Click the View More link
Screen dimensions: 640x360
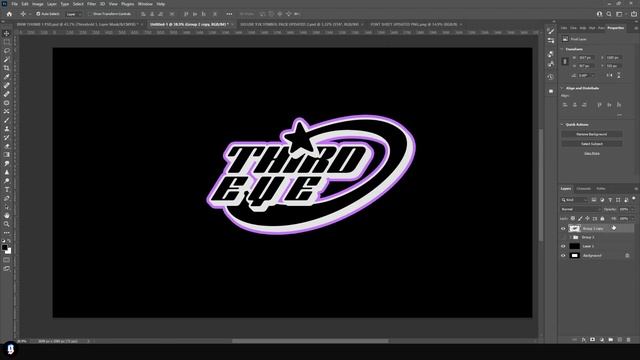point(591,153)
